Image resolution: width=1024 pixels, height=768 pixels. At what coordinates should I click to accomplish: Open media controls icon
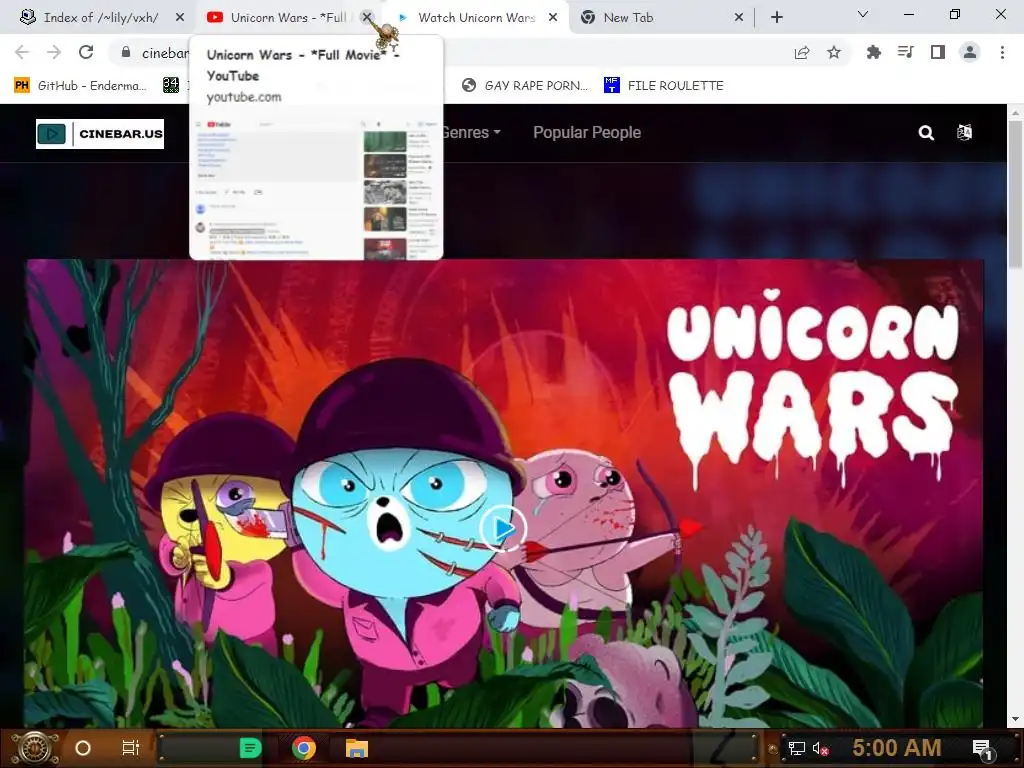tap(906, 52)
